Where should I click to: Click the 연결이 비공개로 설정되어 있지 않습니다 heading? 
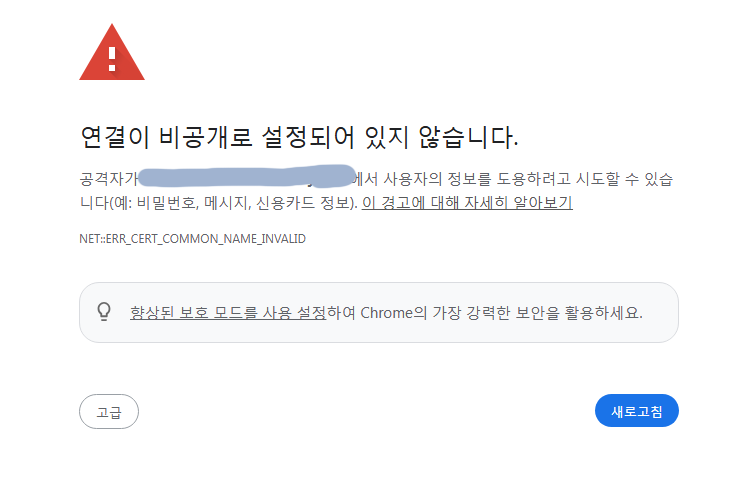pos(299,137)
